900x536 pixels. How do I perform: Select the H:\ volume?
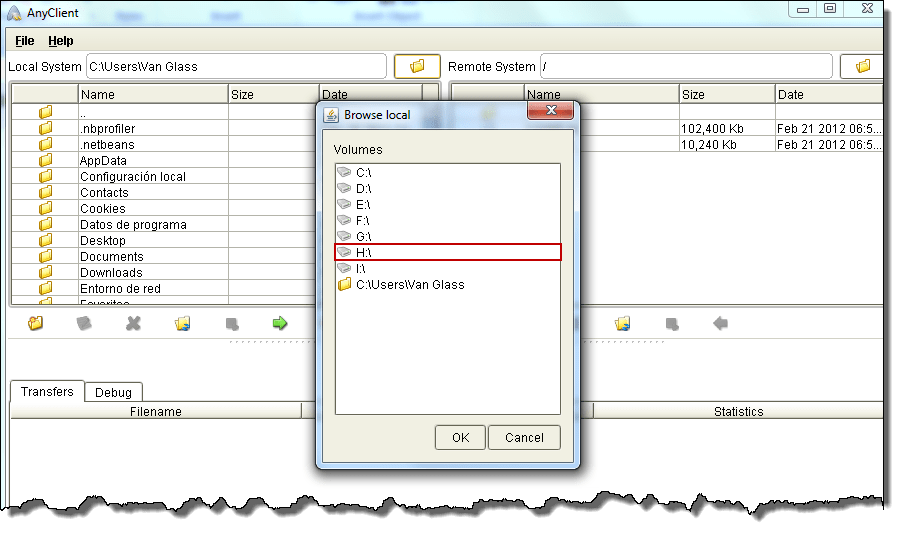(x=448, y=253)
